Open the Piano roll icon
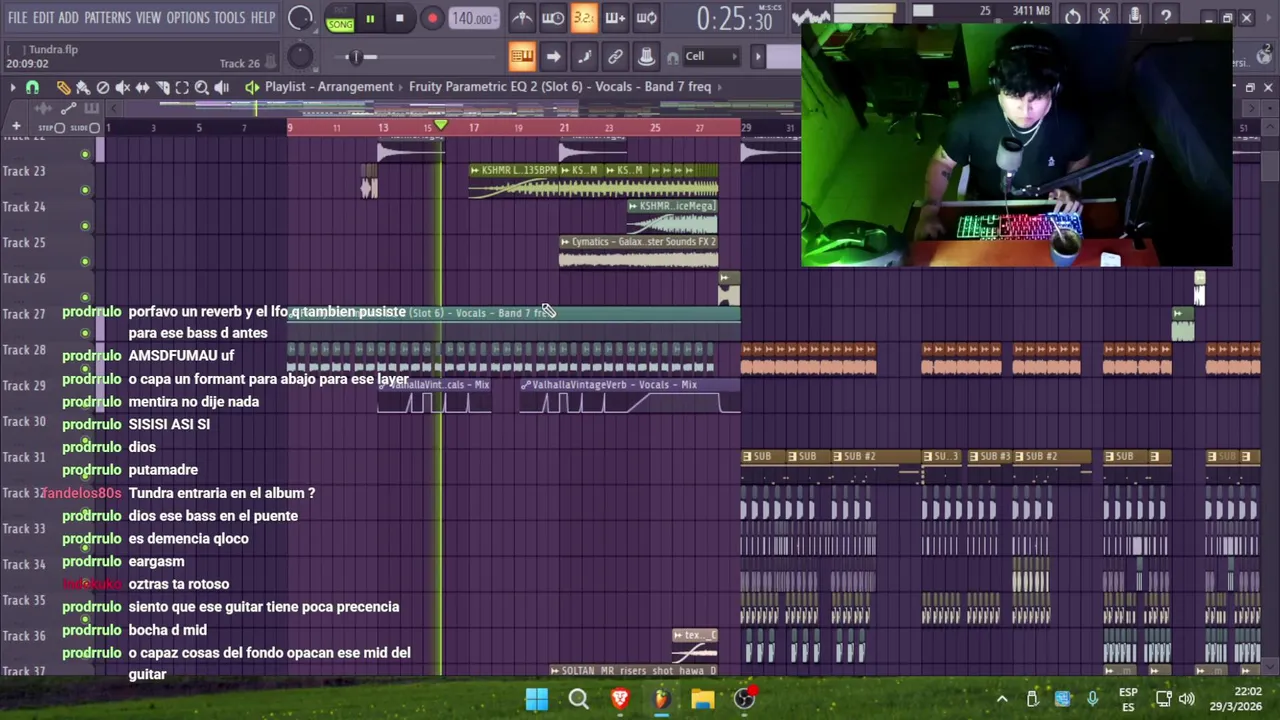This screenshot has width=1280, height=720. [x=584, y=56]
